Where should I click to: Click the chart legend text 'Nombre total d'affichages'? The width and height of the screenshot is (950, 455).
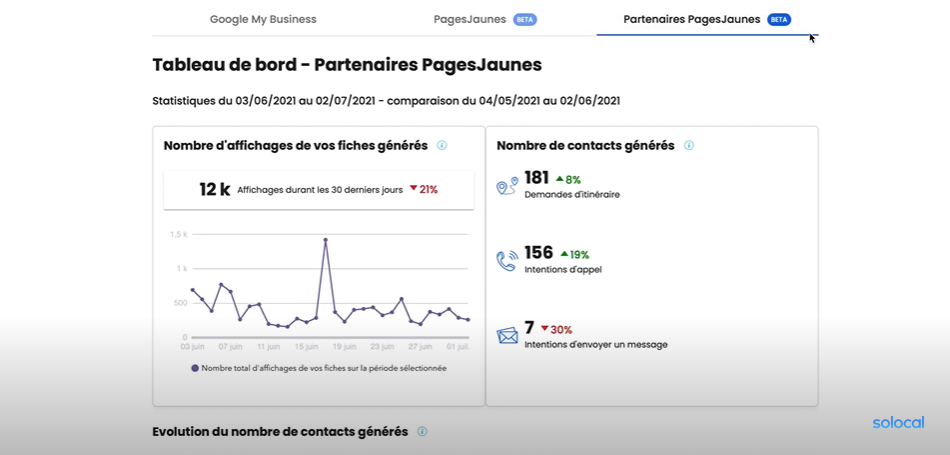[324, 368]
